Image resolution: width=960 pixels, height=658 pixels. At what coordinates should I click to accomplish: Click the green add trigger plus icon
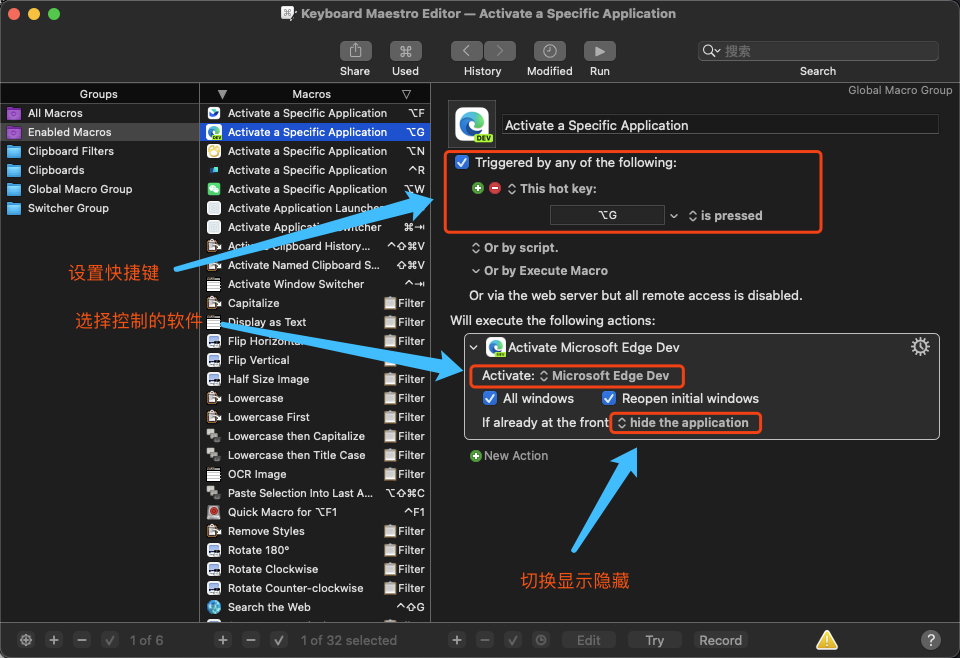[478, 188]
